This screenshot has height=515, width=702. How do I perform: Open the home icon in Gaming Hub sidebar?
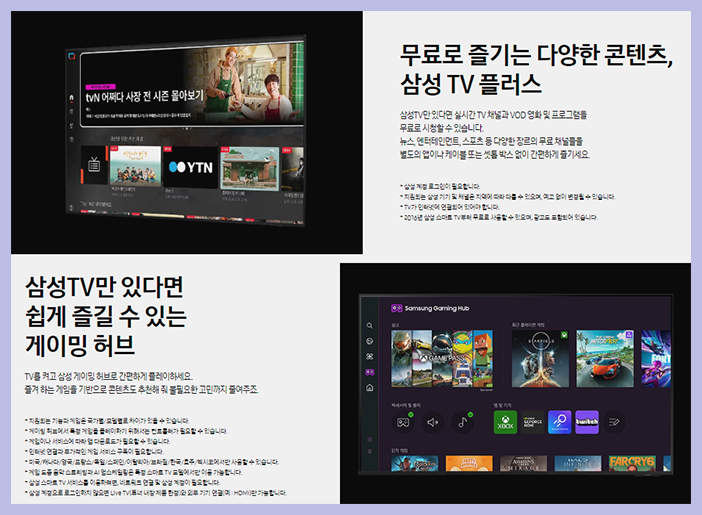click(369, 388)
